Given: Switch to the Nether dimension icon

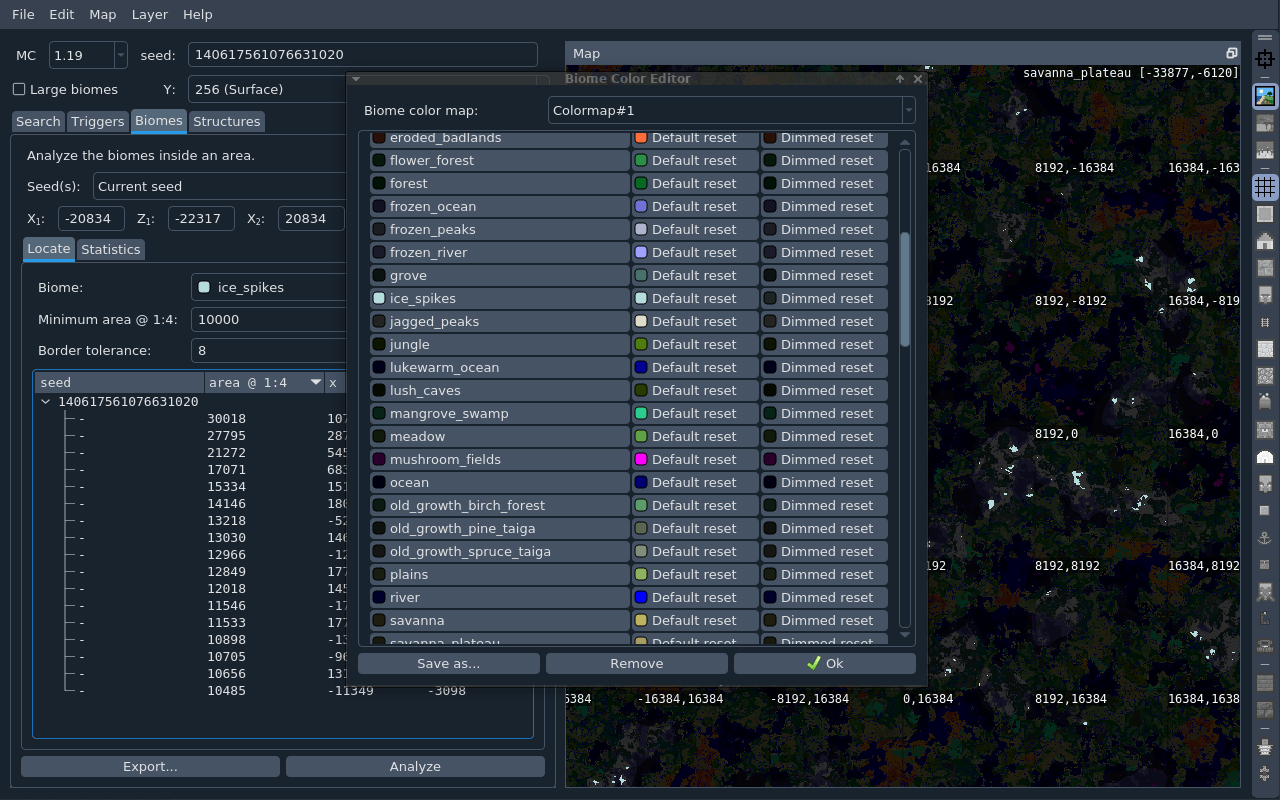Looking at the screenshot, I should (1264, 124).
